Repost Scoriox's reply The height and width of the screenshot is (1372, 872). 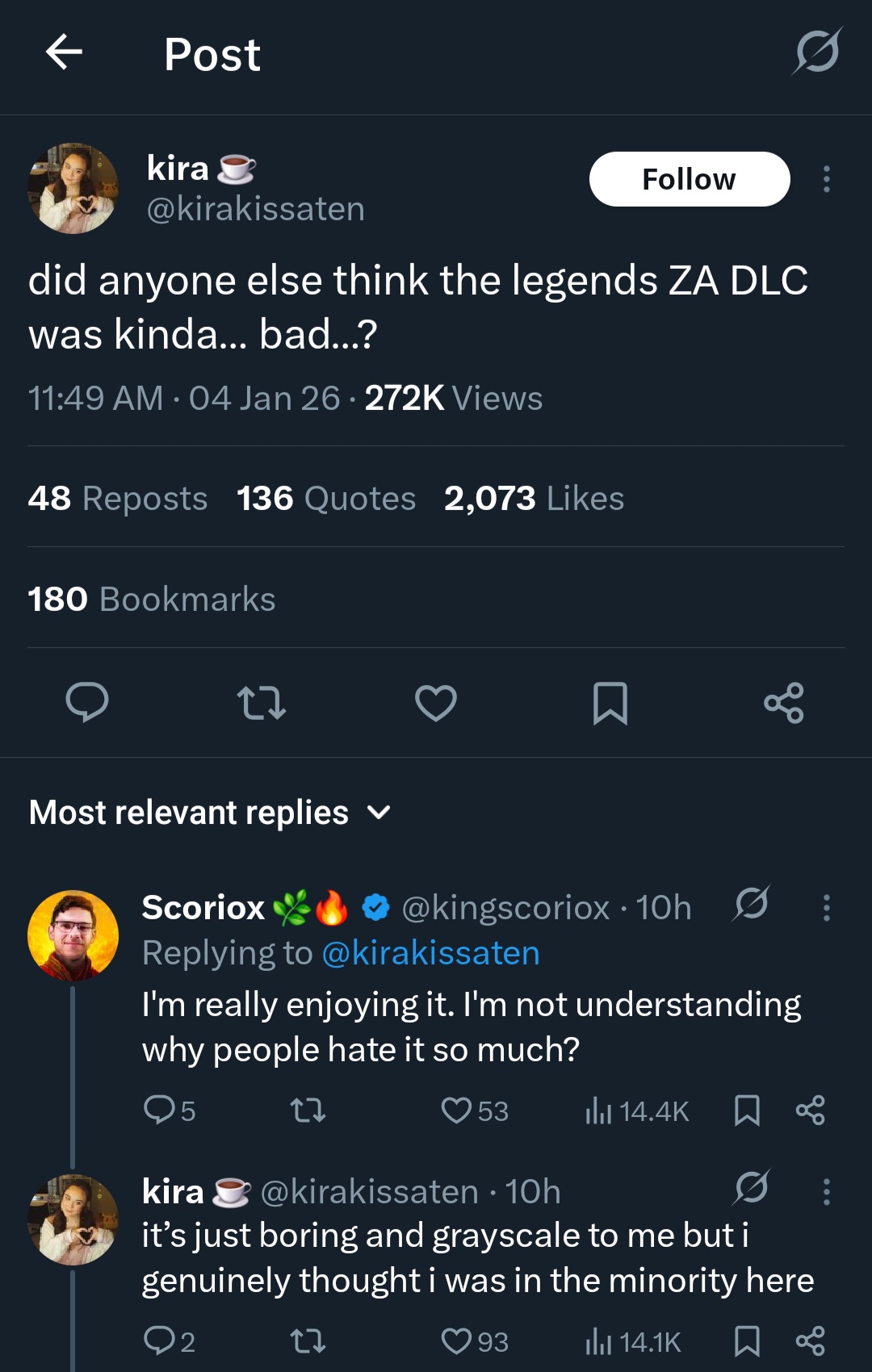point(308,1111)
